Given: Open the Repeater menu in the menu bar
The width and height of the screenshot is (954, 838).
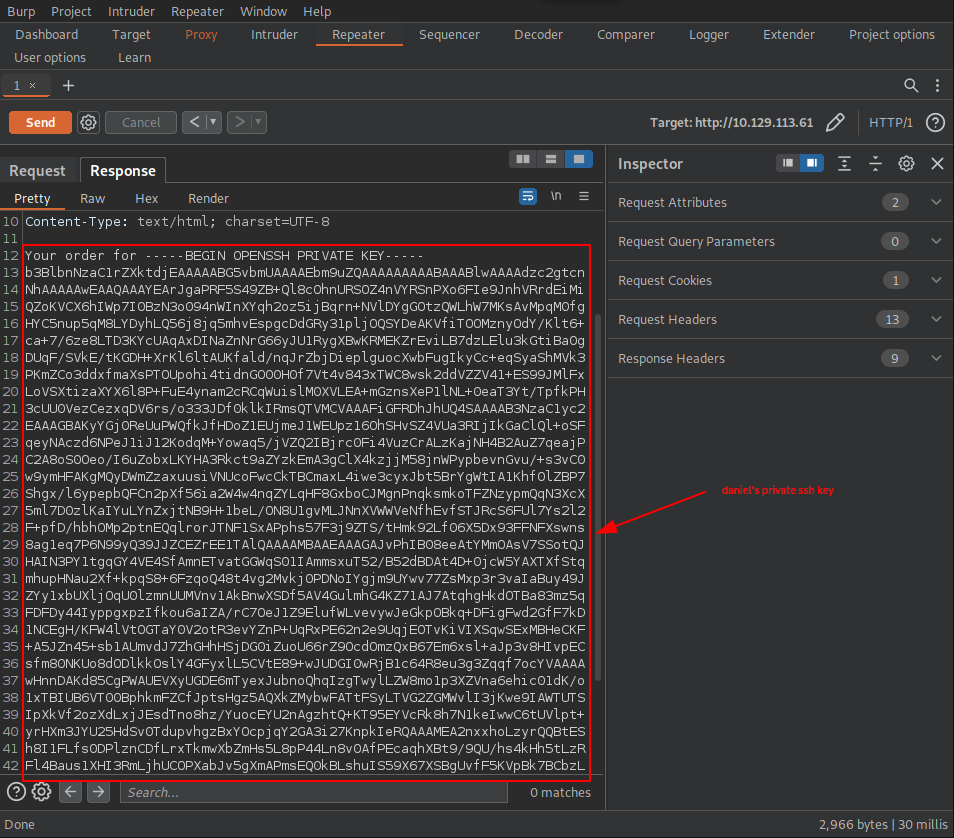Looking at the screenshot, I should (197, 11).
